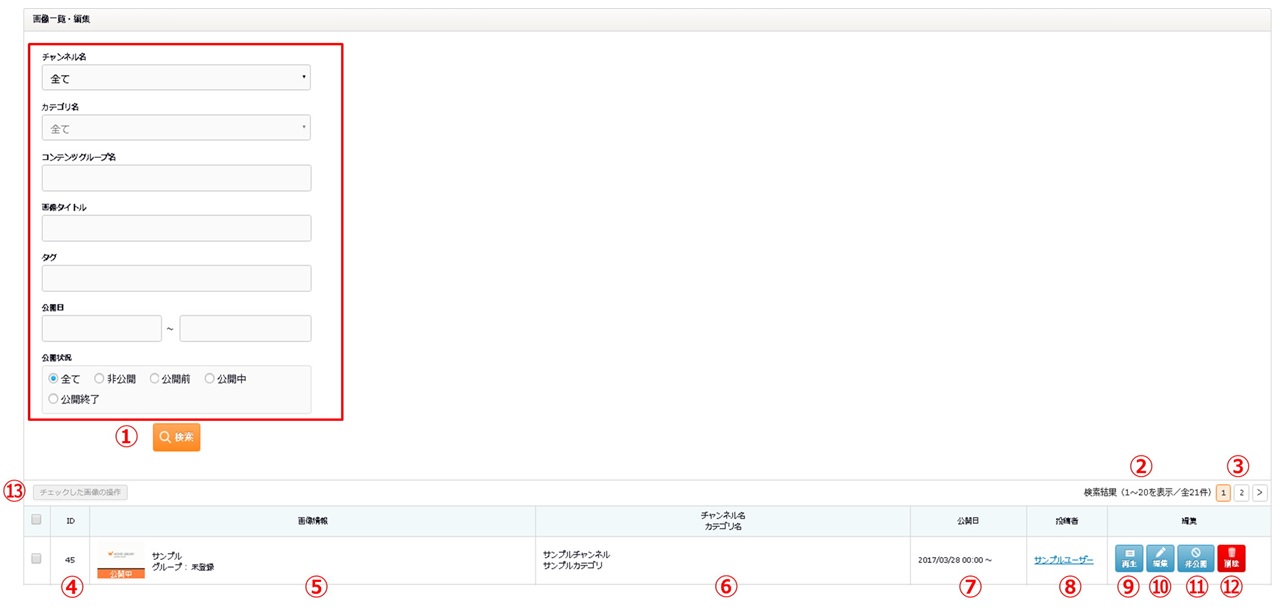The image size is (1280, 609).
Task: Click the 画像タイトル text field
Action: coord(176,228)
